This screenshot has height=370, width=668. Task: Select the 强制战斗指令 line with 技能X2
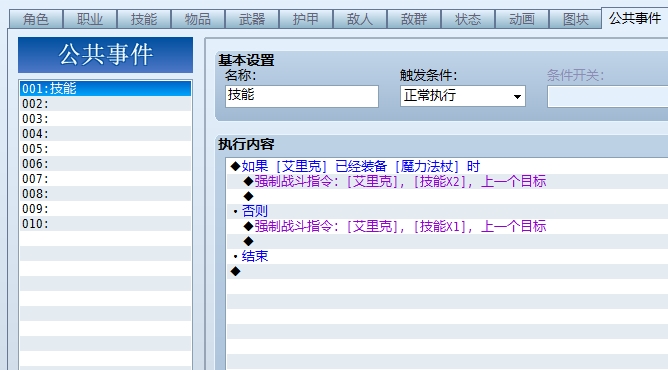click(447, 181)
